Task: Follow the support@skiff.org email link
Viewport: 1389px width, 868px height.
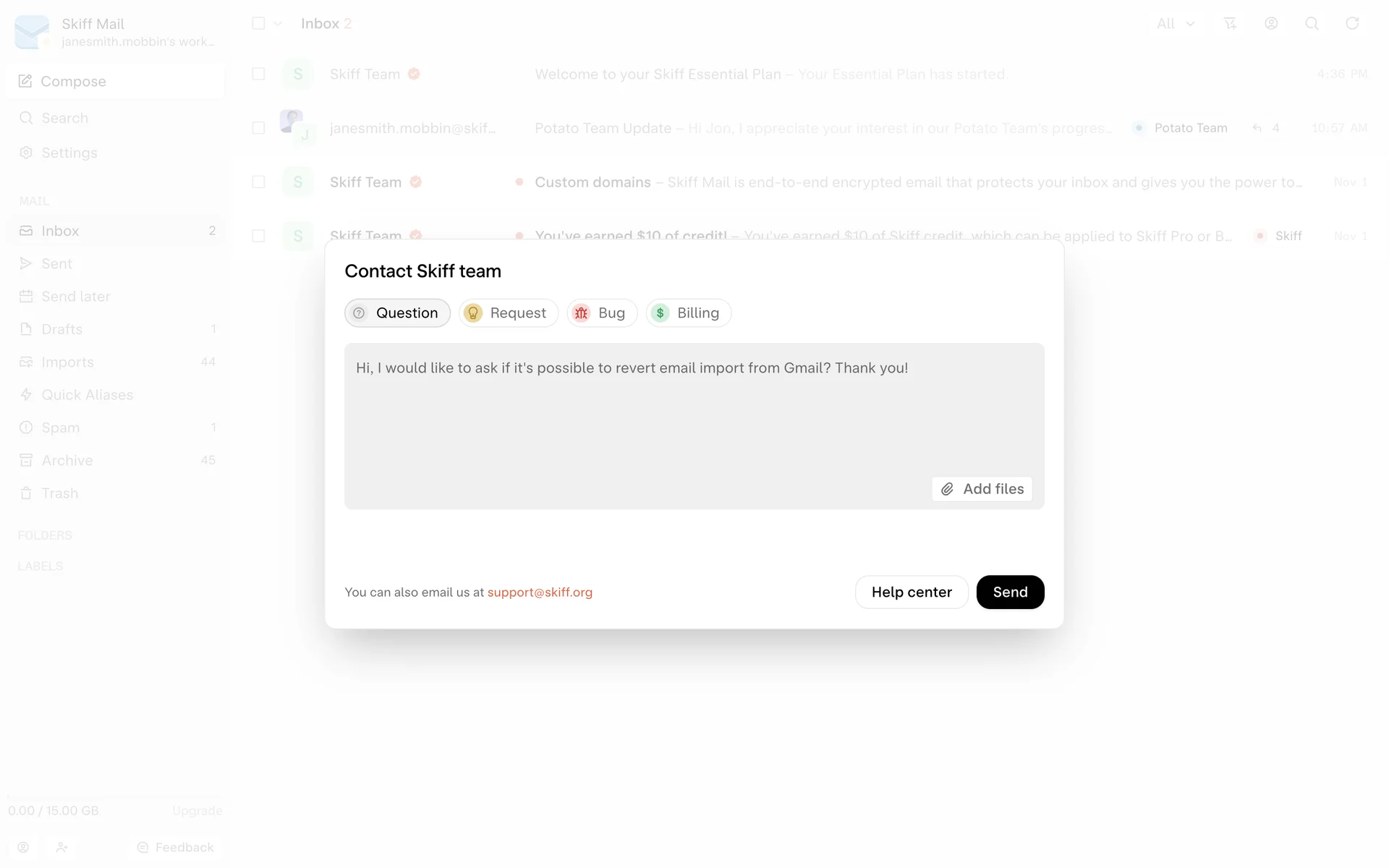Action: (x=540, y=592)
